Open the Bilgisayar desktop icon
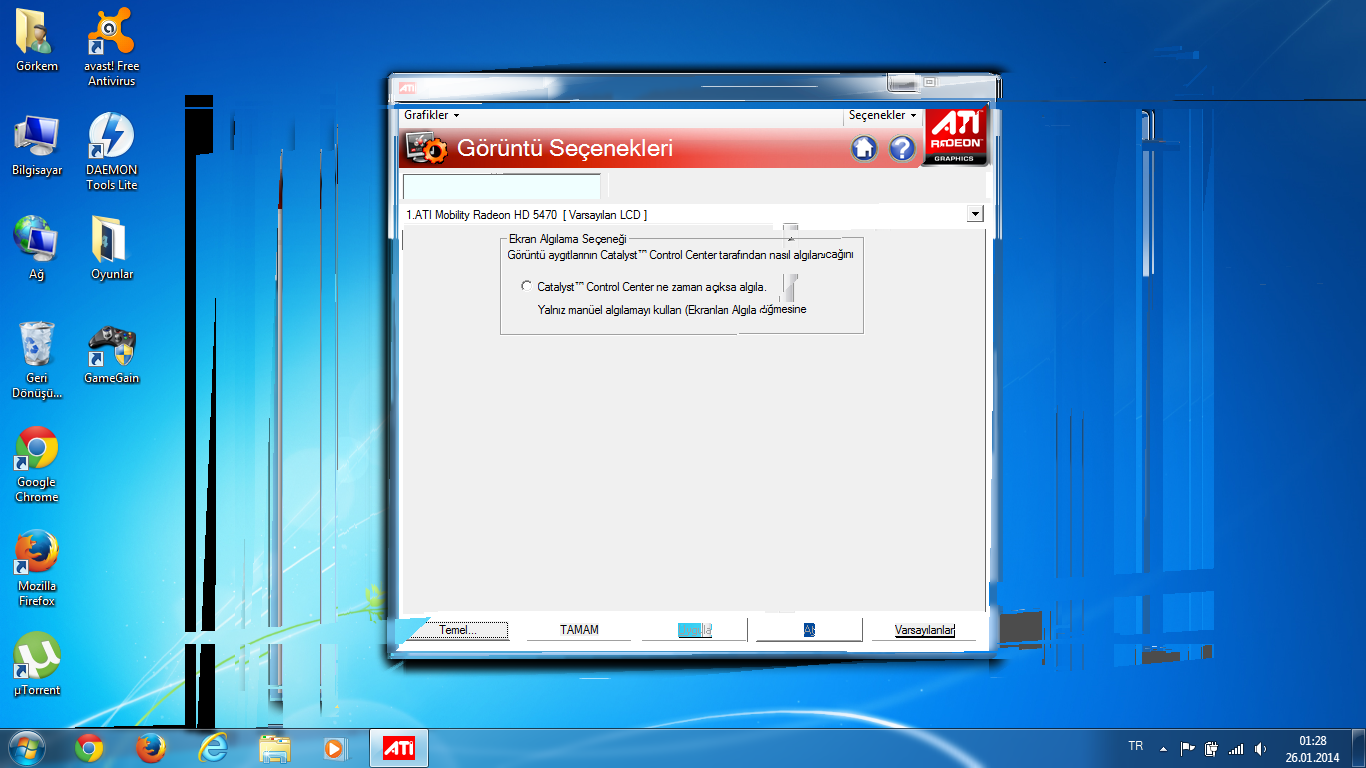This screenshot has height=768, width=1366. 37,146
